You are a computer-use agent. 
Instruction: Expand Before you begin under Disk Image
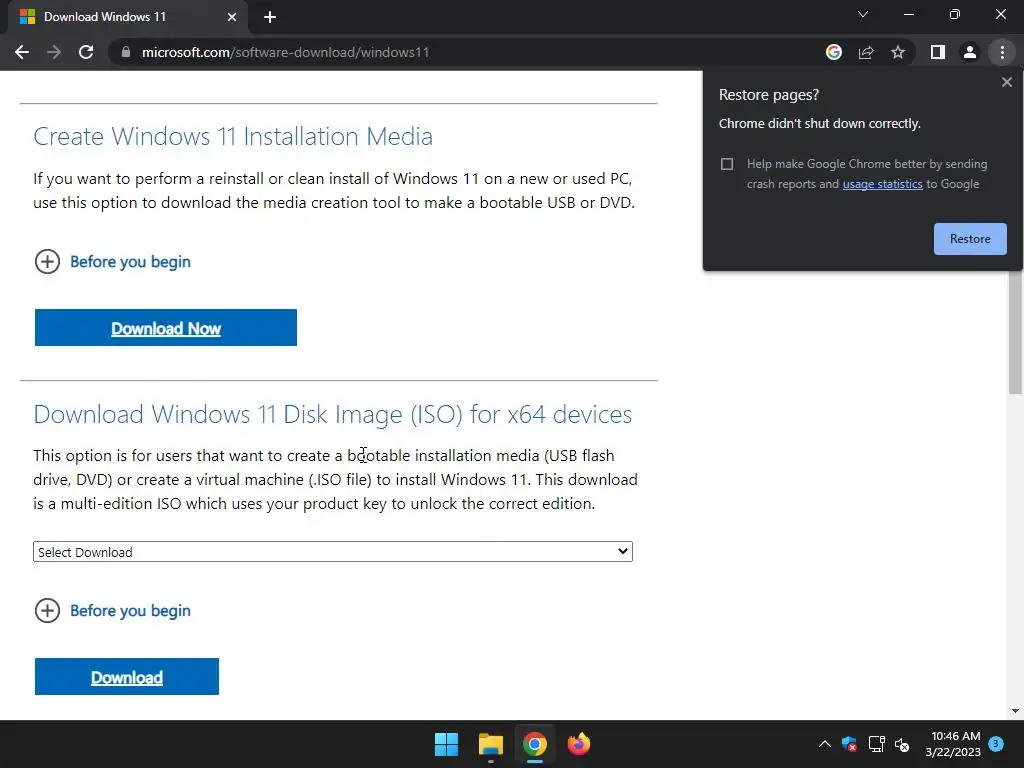tap(112, 611)
